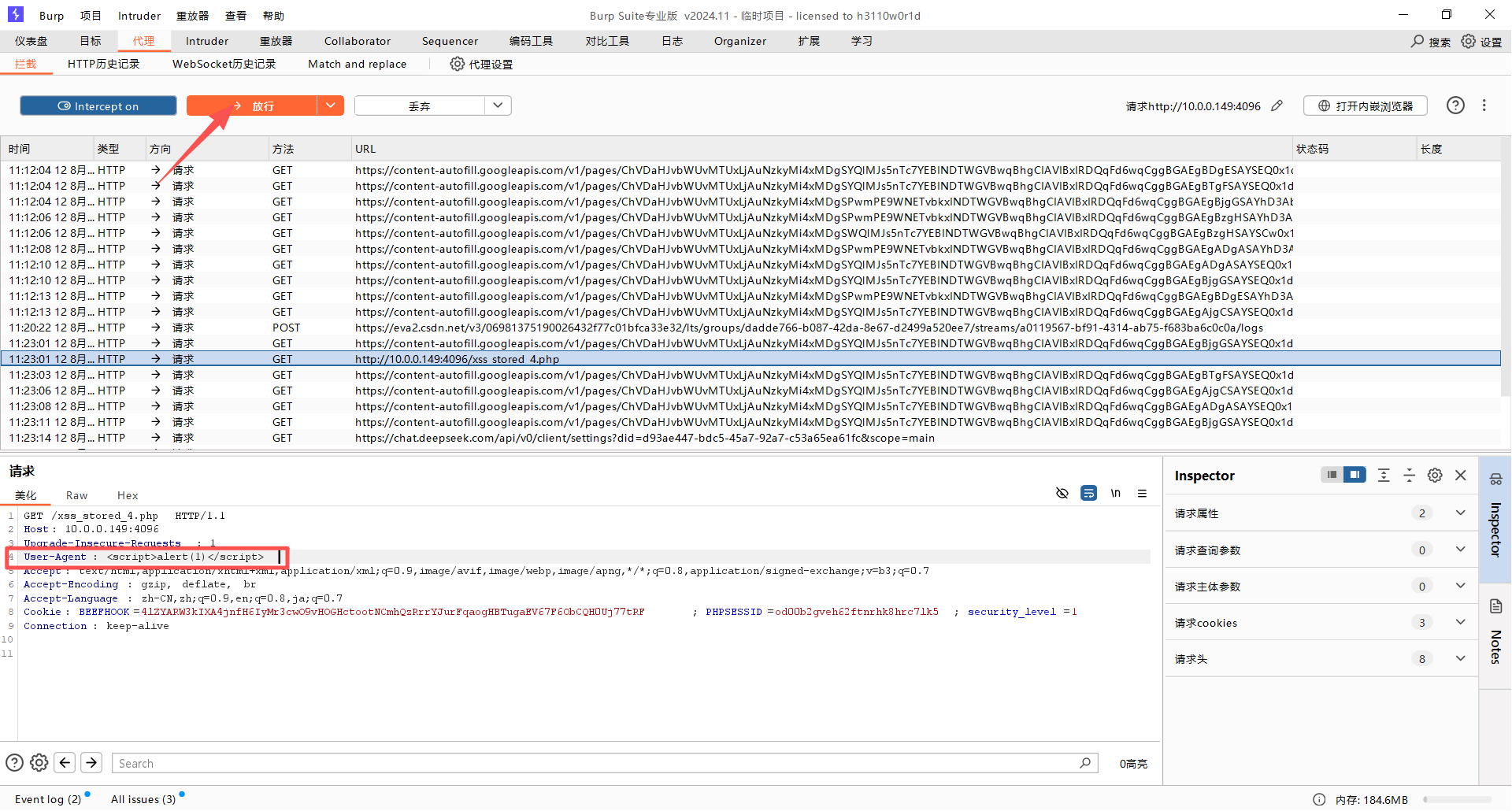
Task: Click the 丢弃 drop button
Action: (x=420, y=106)
